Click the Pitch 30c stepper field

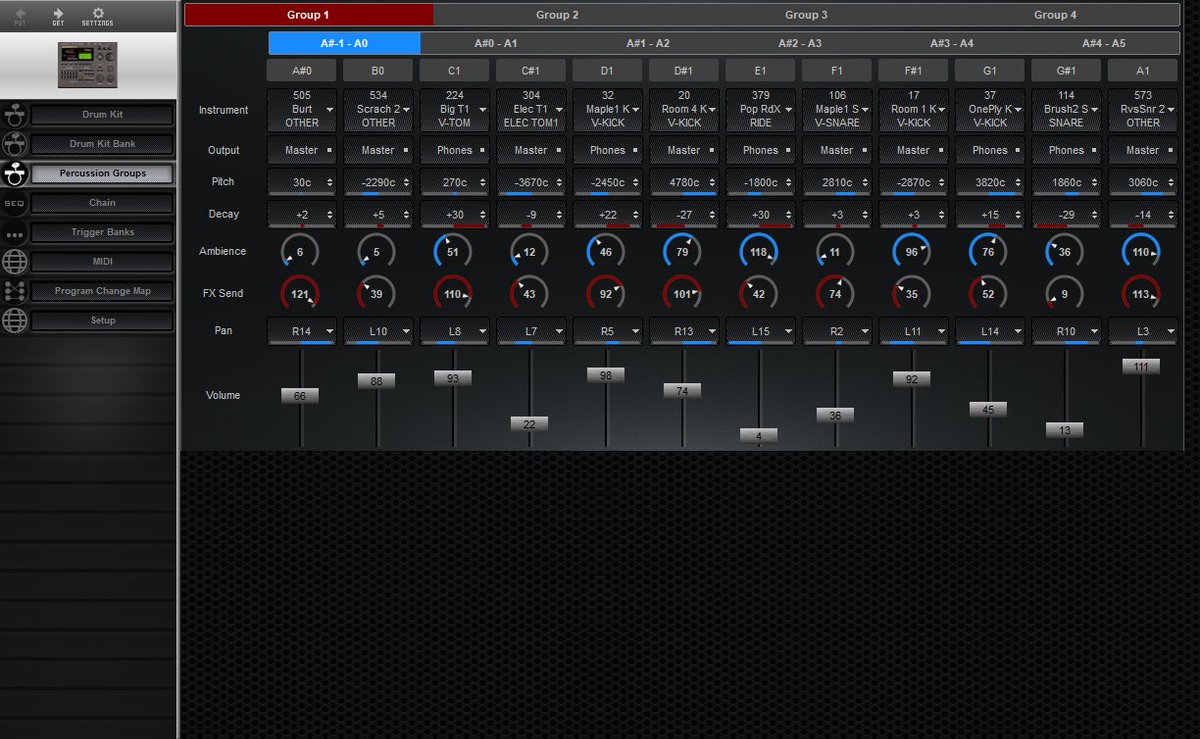(x=302, y=182)
